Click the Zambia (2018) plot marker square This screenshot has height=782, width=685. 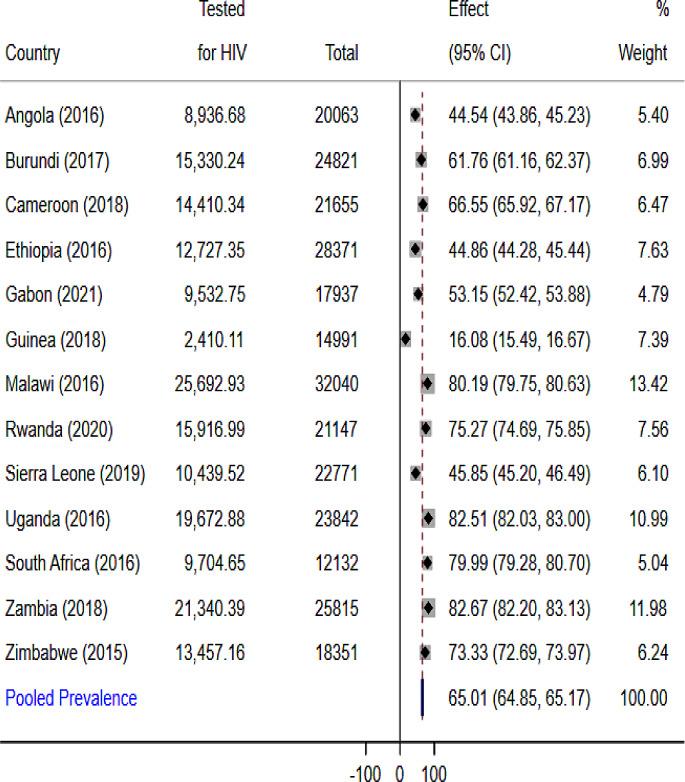click(x=429, y=607)
